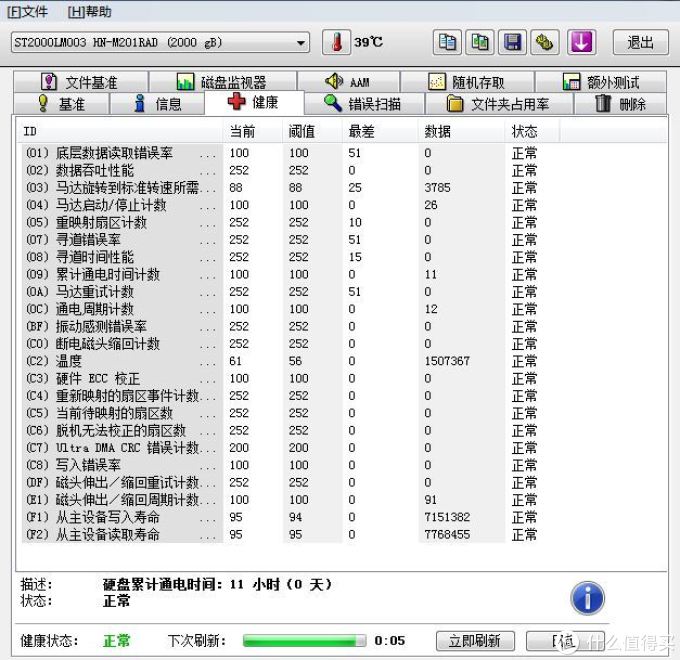Click the ID column header

pos(120,131)
